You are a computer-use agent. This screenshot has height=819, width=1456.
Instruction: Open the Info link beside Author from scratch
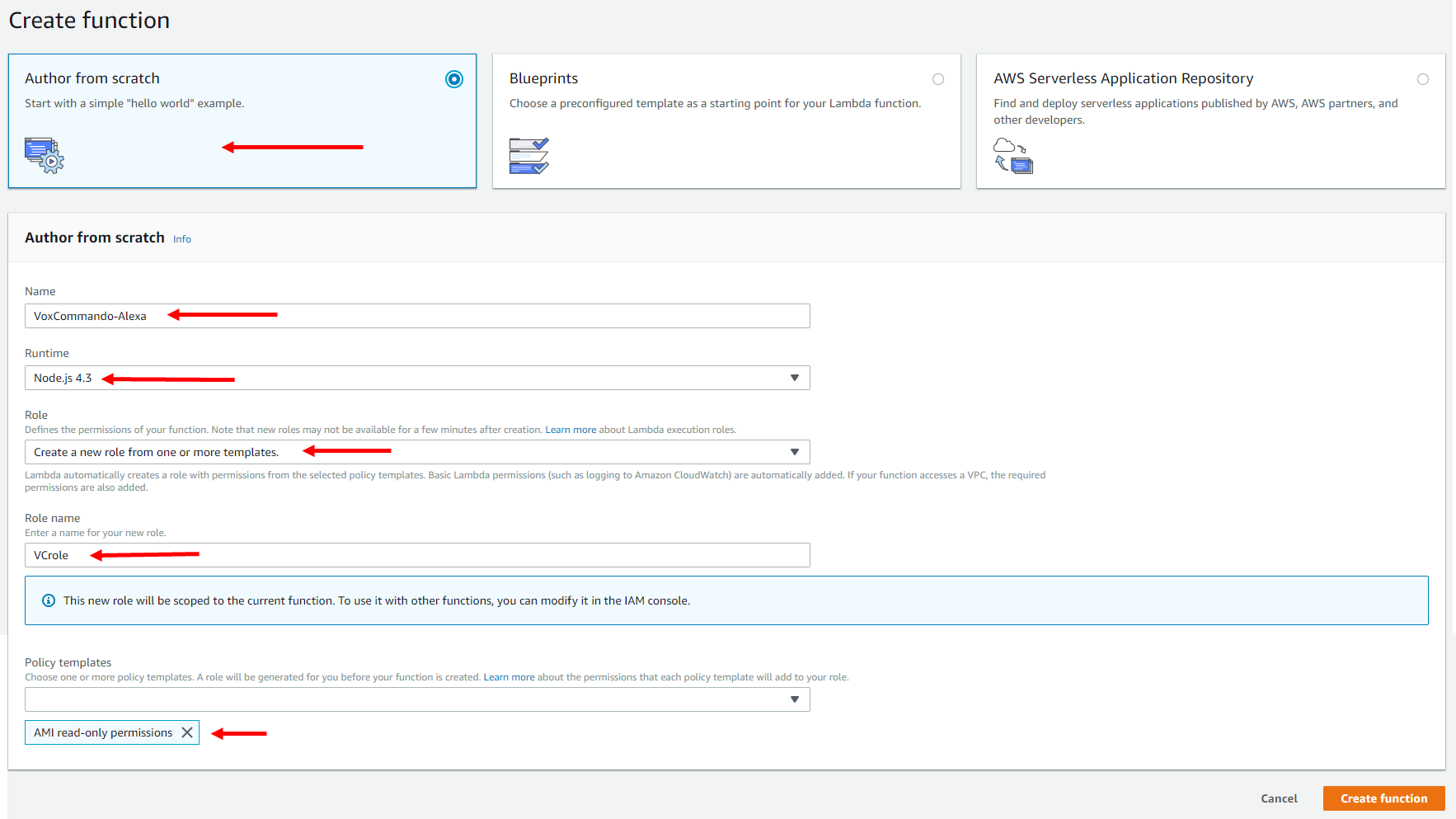[182, 239]
